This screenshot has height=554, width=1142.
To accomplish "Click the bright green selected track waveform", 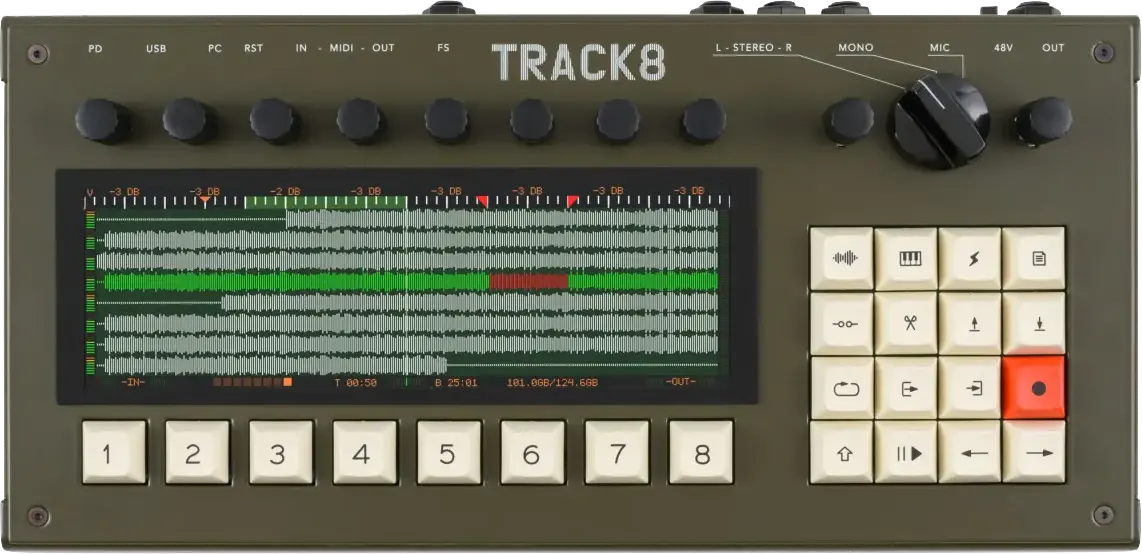I will (411, 282).
